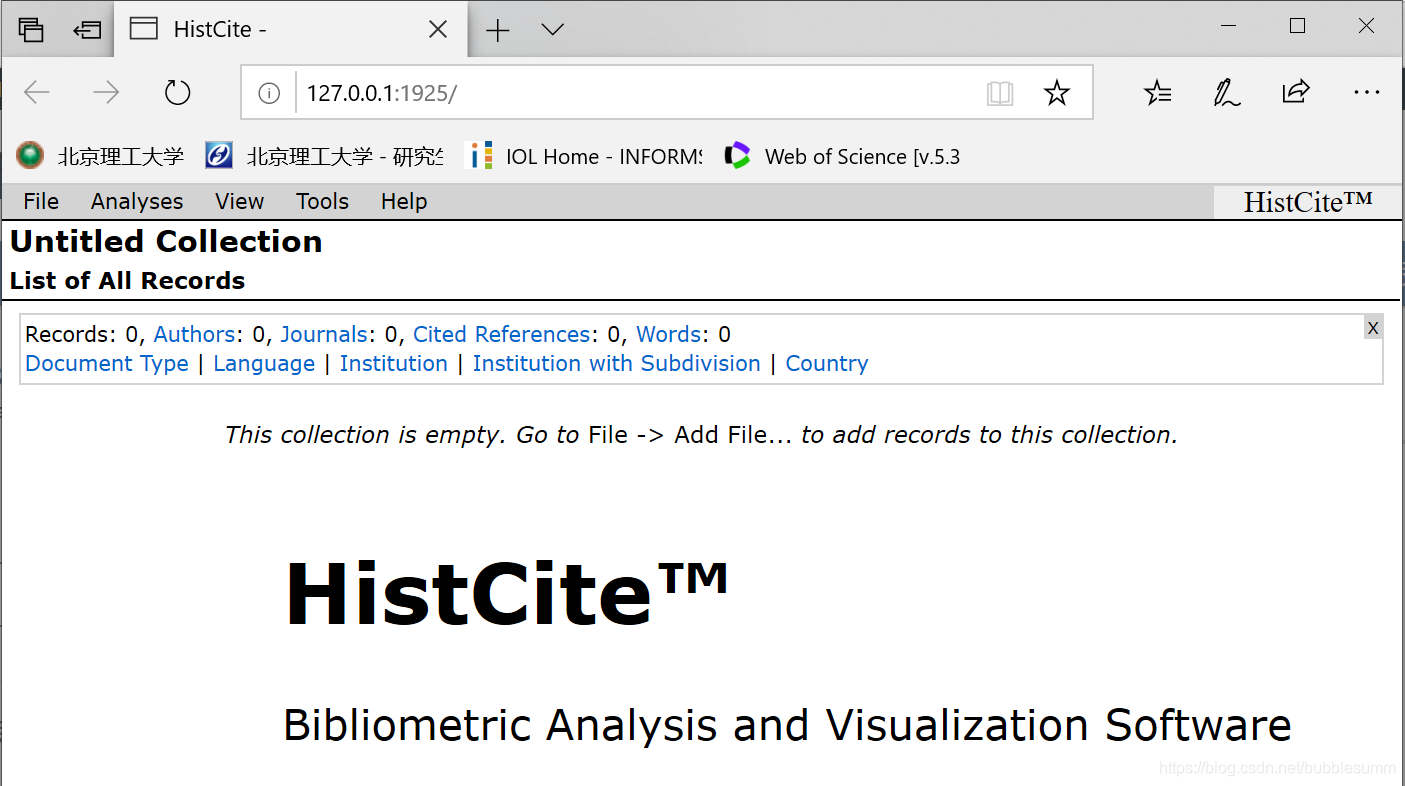Open the File menu

coord(41,201)
